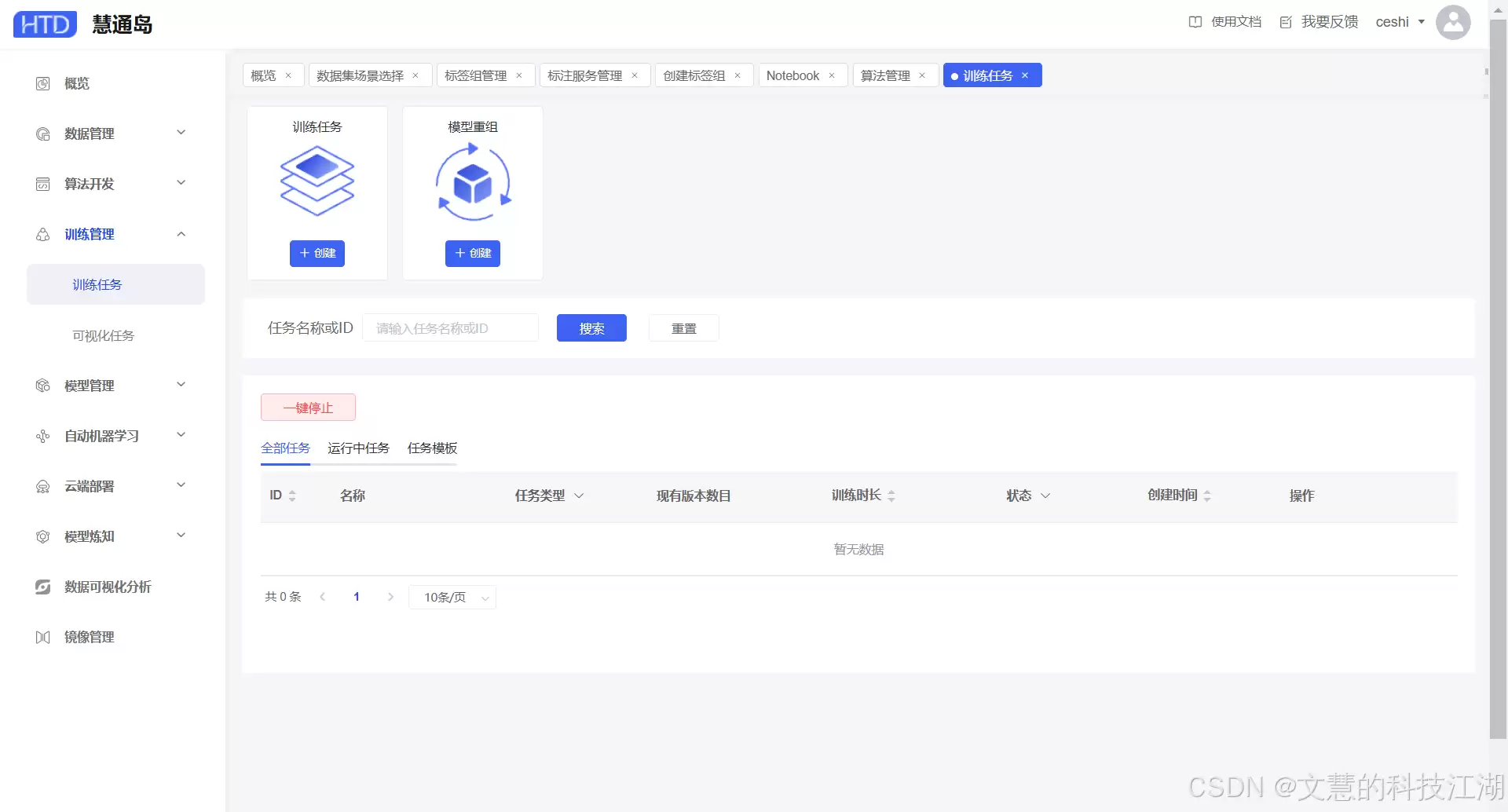The width and height of the screenshot is (1508, 812).
Task: Click the documentation book icon
Action: pyautogui.click(x=1195, y=22)
